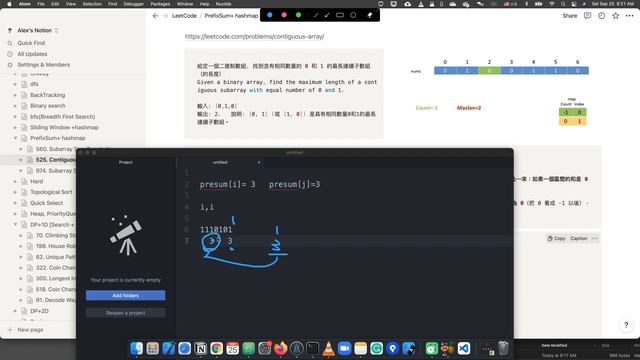
Task: Open DP+2D page in sidebar
Action: pos(39,311)
